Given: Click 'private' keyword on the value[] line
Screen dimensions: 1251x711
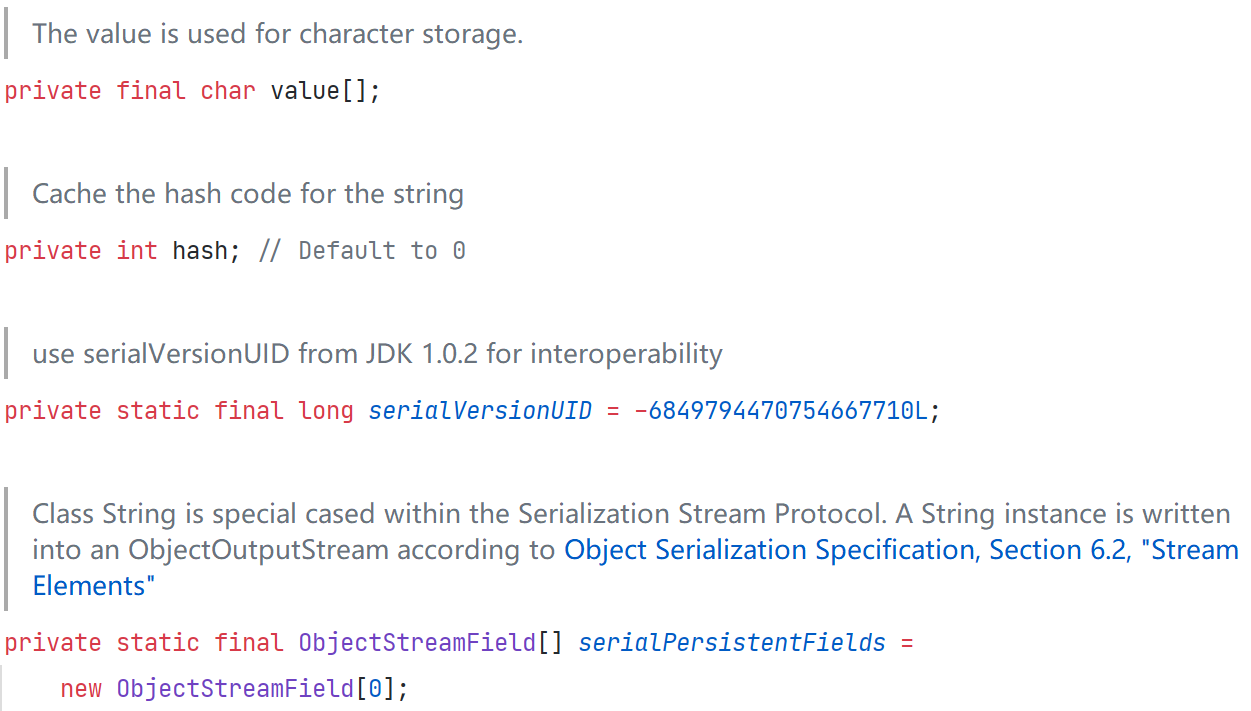Looking at the screenshot, I should pyautogui.click(x=53, y=91).
